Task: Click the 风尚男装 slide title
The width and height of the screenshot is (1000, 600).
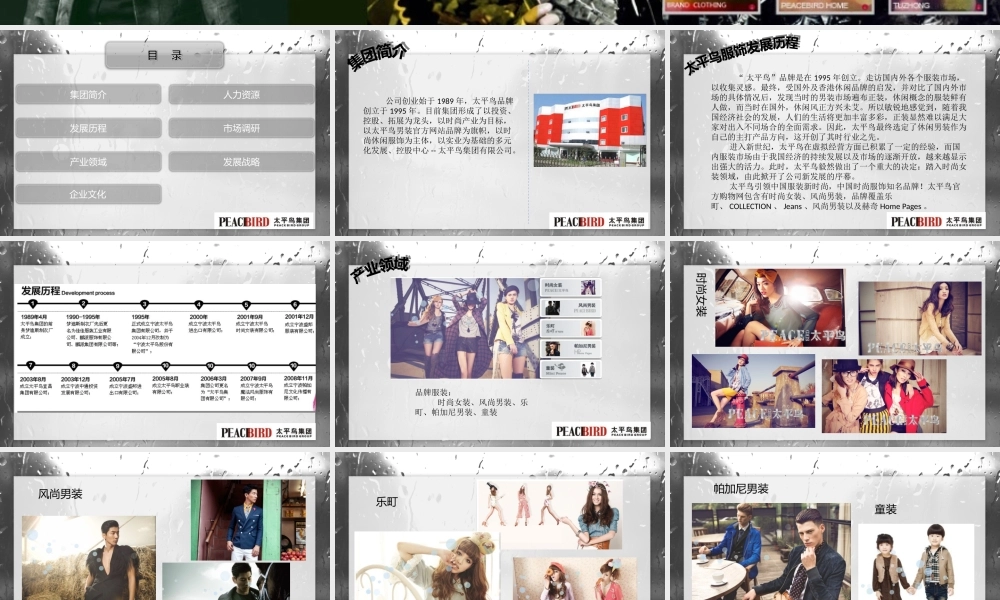Action: [60, 494]
